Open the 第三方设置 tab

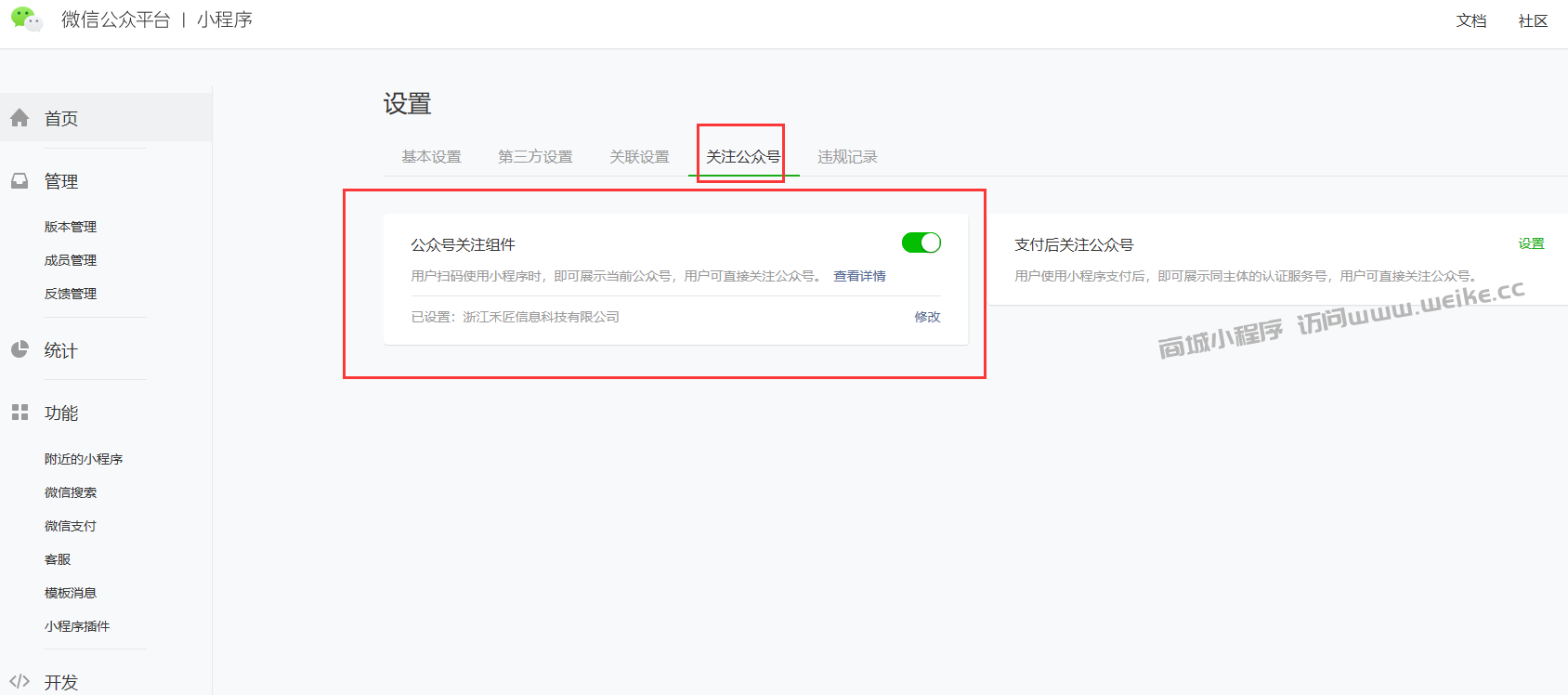(x=535, y=156)
